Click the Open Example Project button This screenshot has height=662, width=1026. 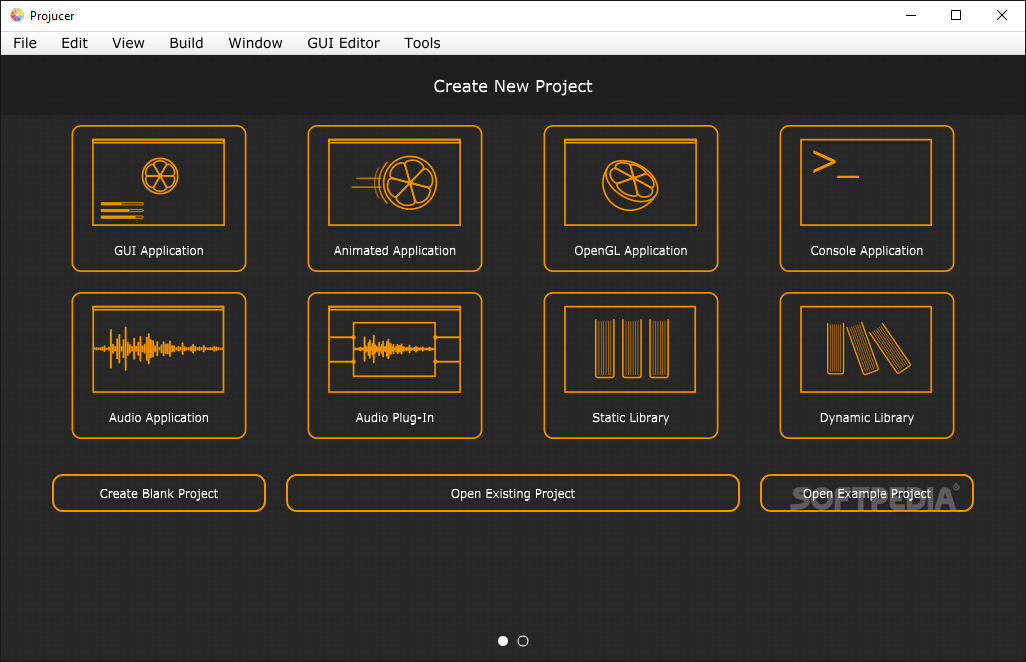pyautogui.click(x=866, y=493)
